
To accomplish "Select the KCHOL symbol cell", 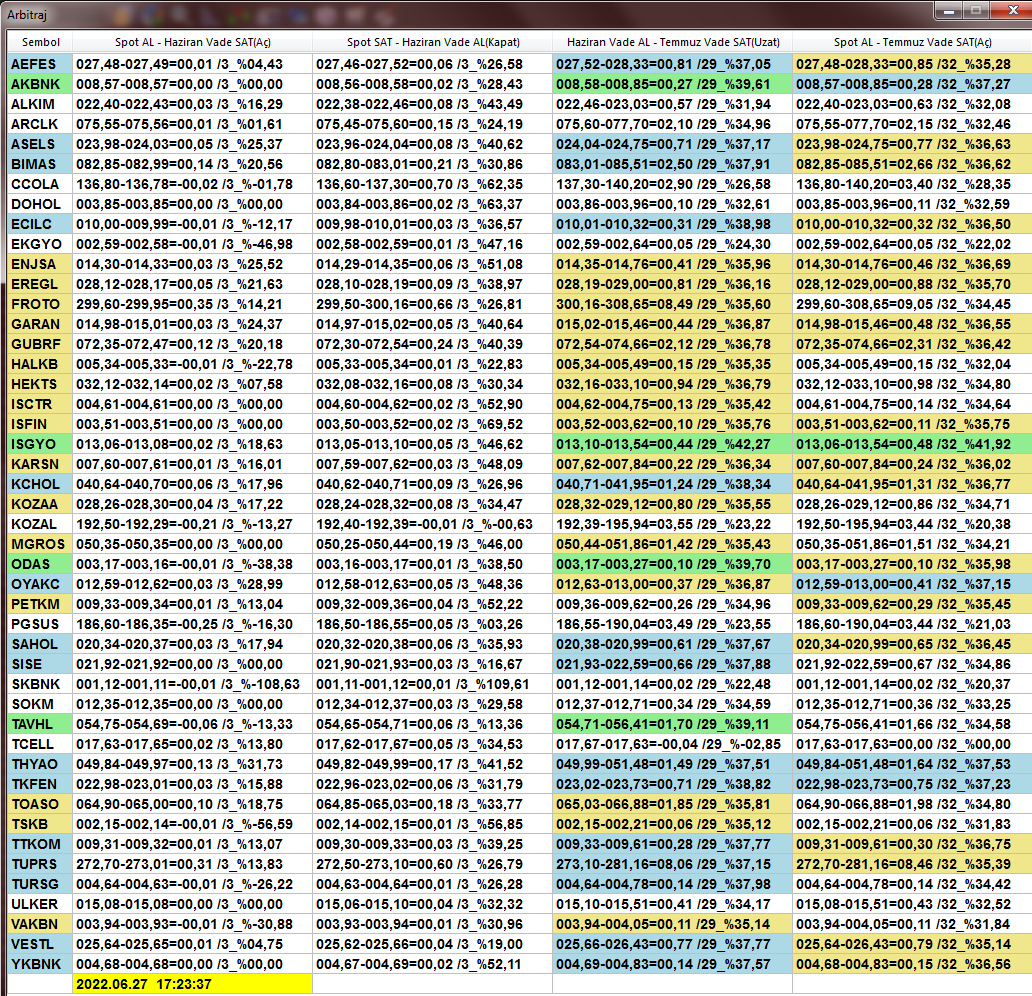I will click(39, 484).
